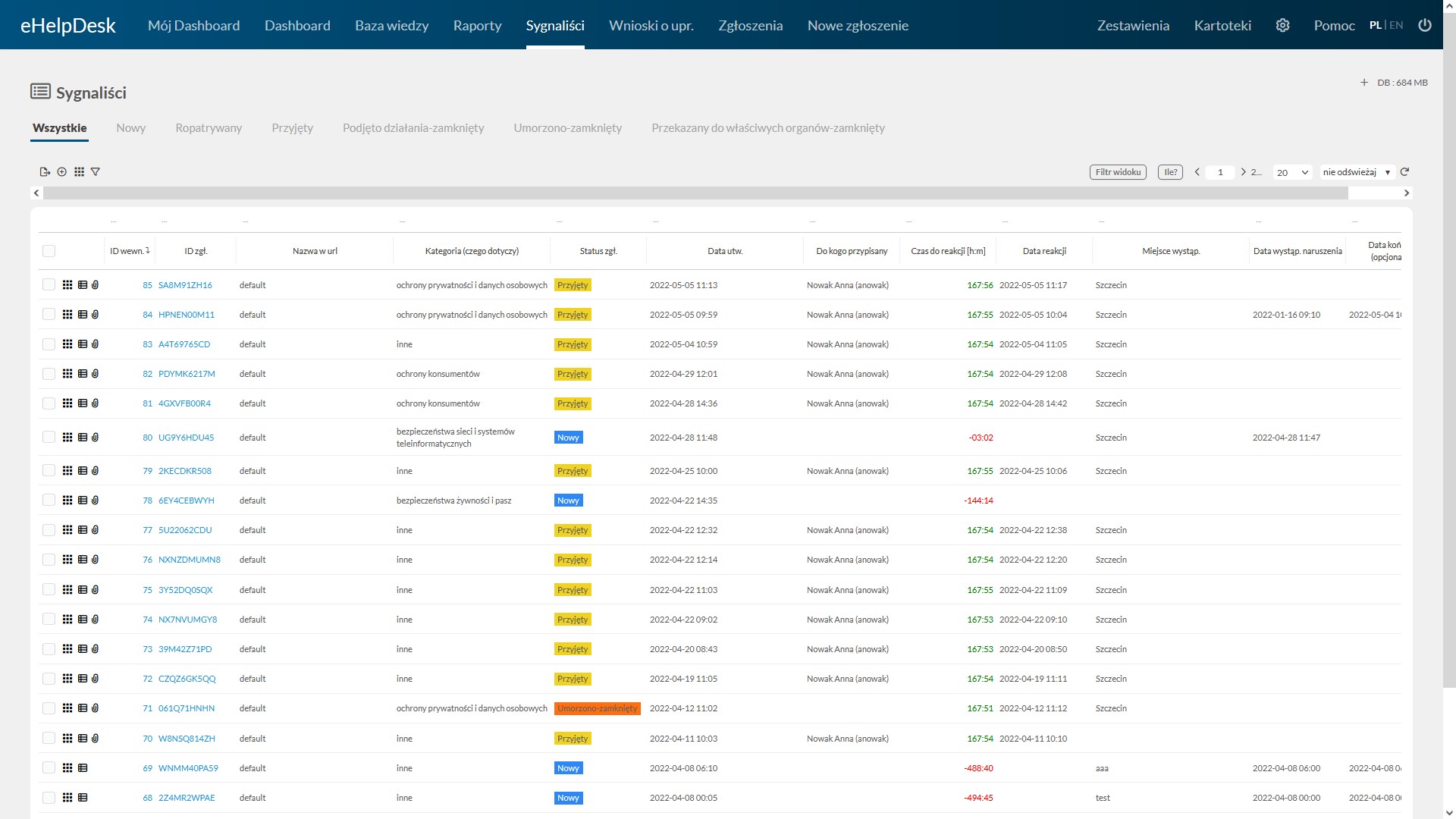Click the grid menu icon for row 69
The width and height of the screenshot is (1456, 819).
tap(67, 768)
